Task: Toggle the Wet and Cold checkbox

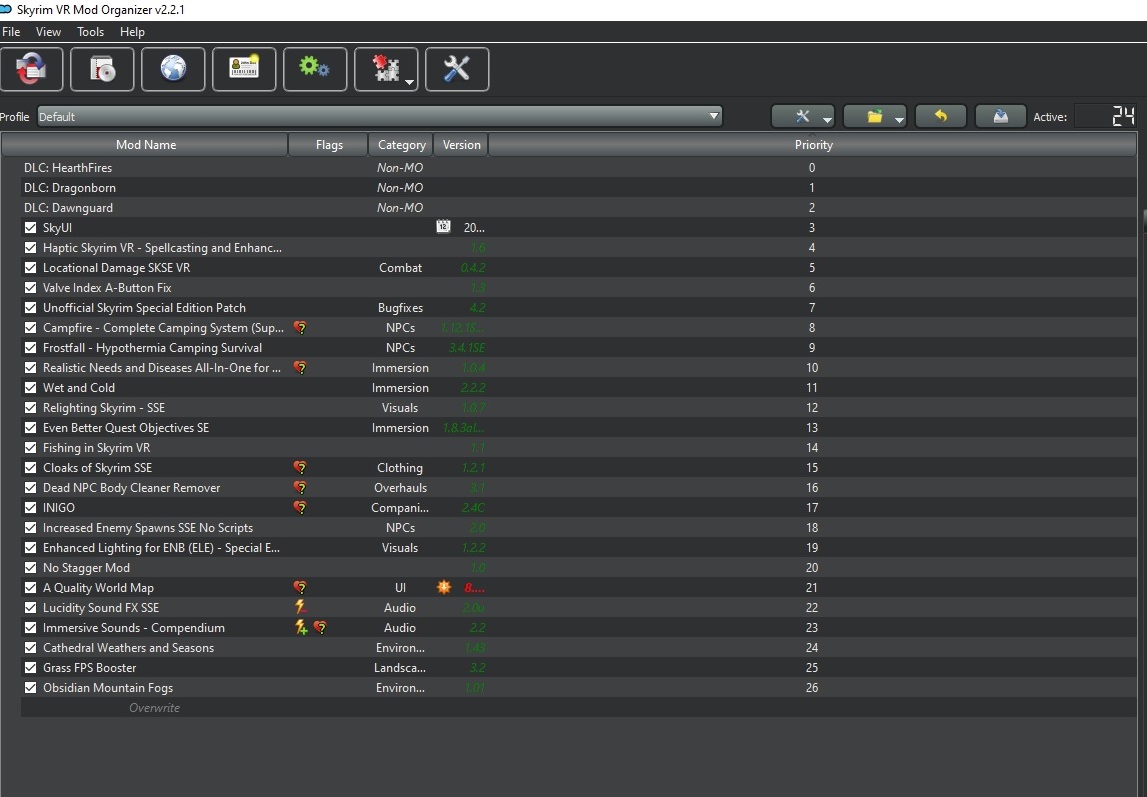Action: pos(31,388)
